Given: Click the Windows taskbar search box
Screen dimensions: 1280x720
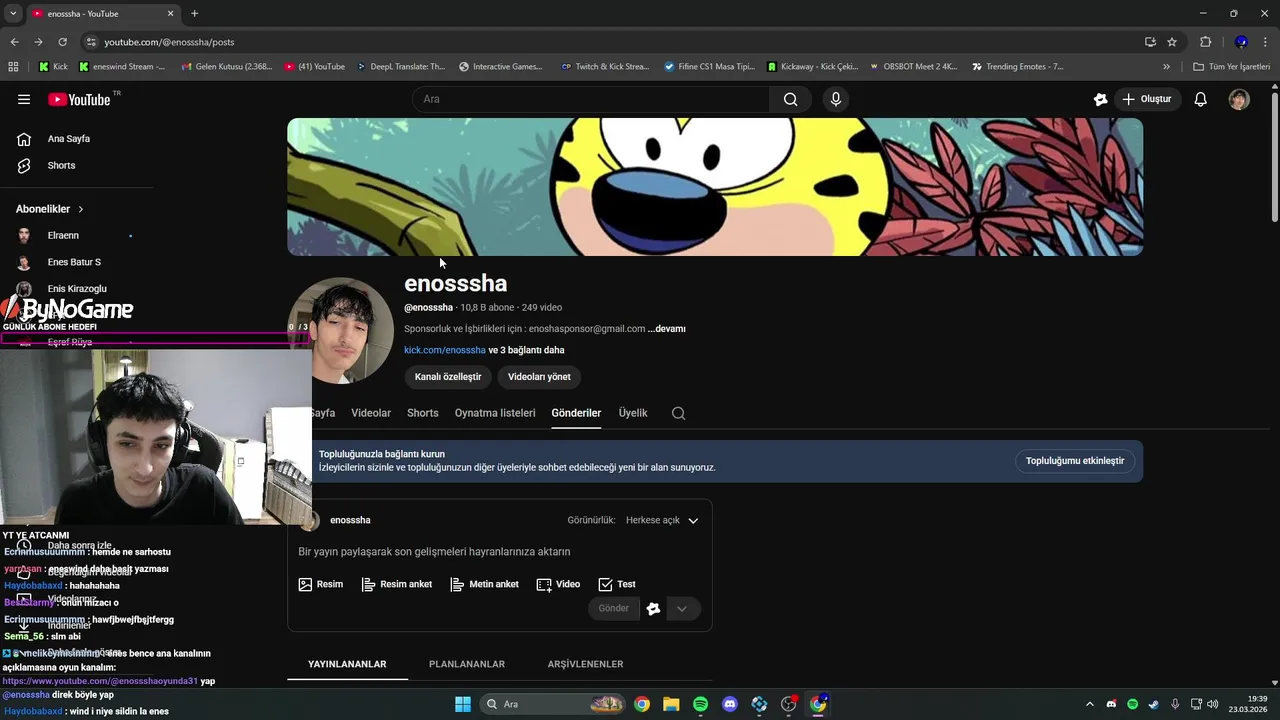Looking at the screenshot, I should click(552, 704).
